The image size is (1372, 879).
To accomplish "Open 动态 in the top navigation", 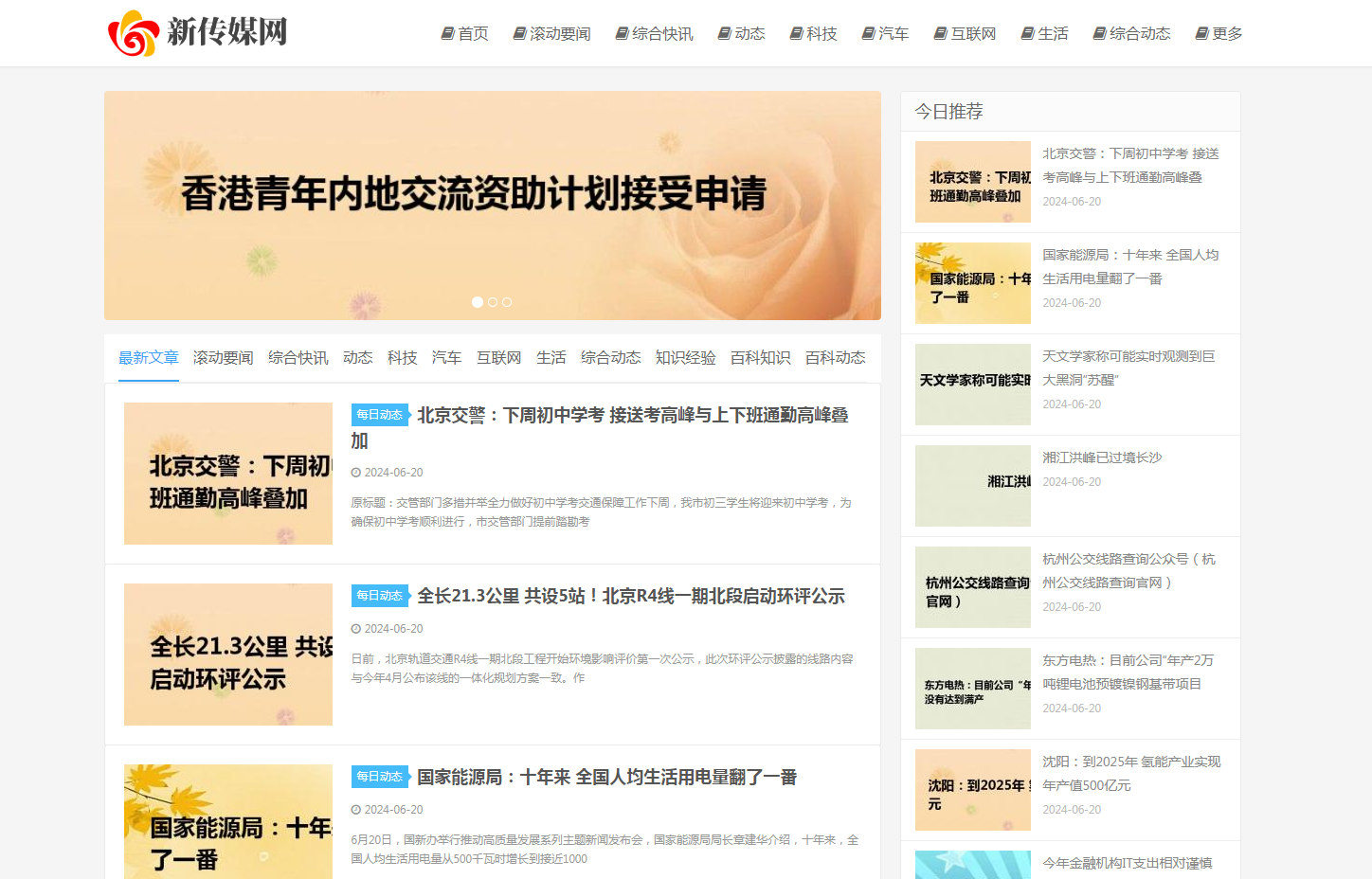I will [749, 33].
